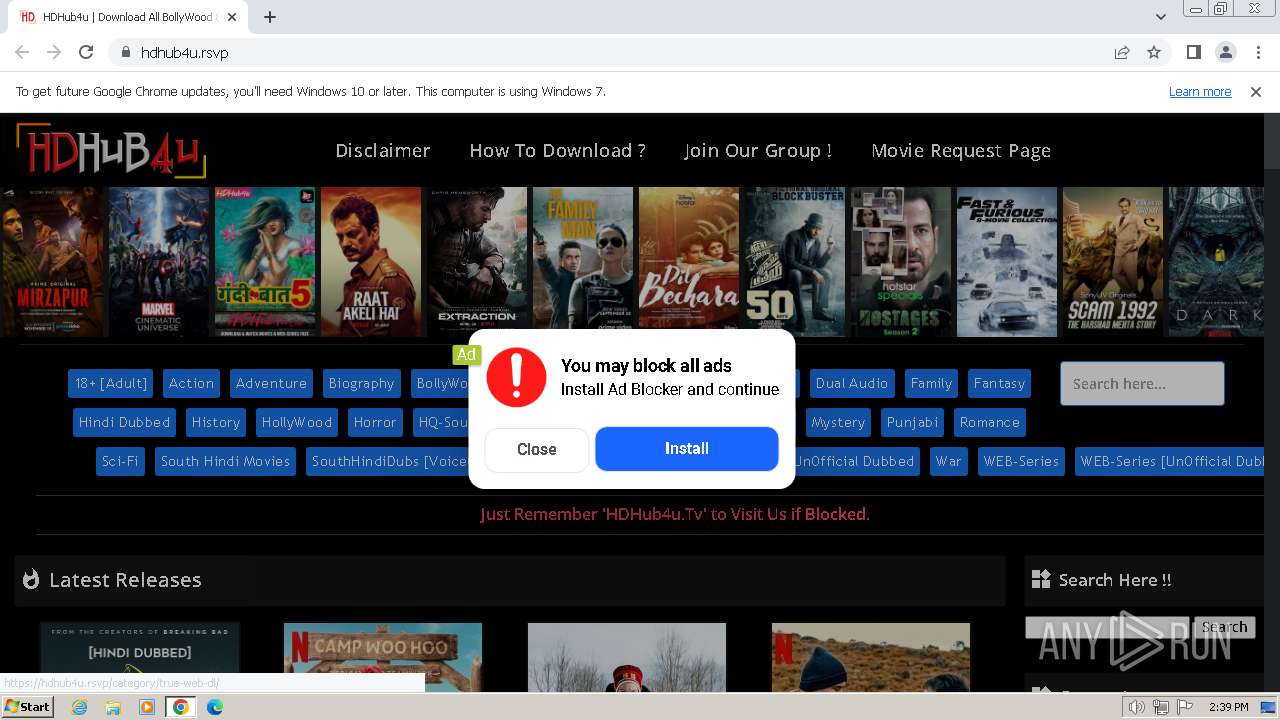Expand the tab search chevron
This screenshot has height=720, width=1280.
(1161, 17)
